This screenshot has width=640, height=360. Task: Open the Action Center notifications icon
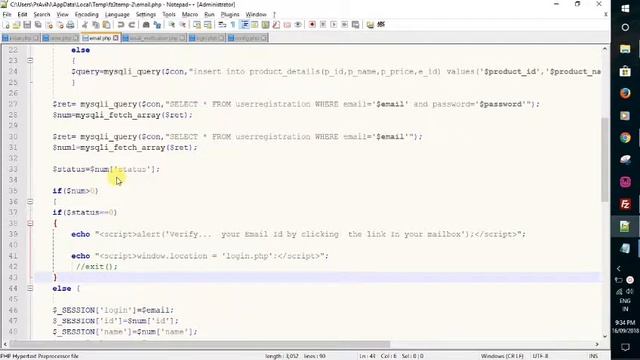click(625, 347)
